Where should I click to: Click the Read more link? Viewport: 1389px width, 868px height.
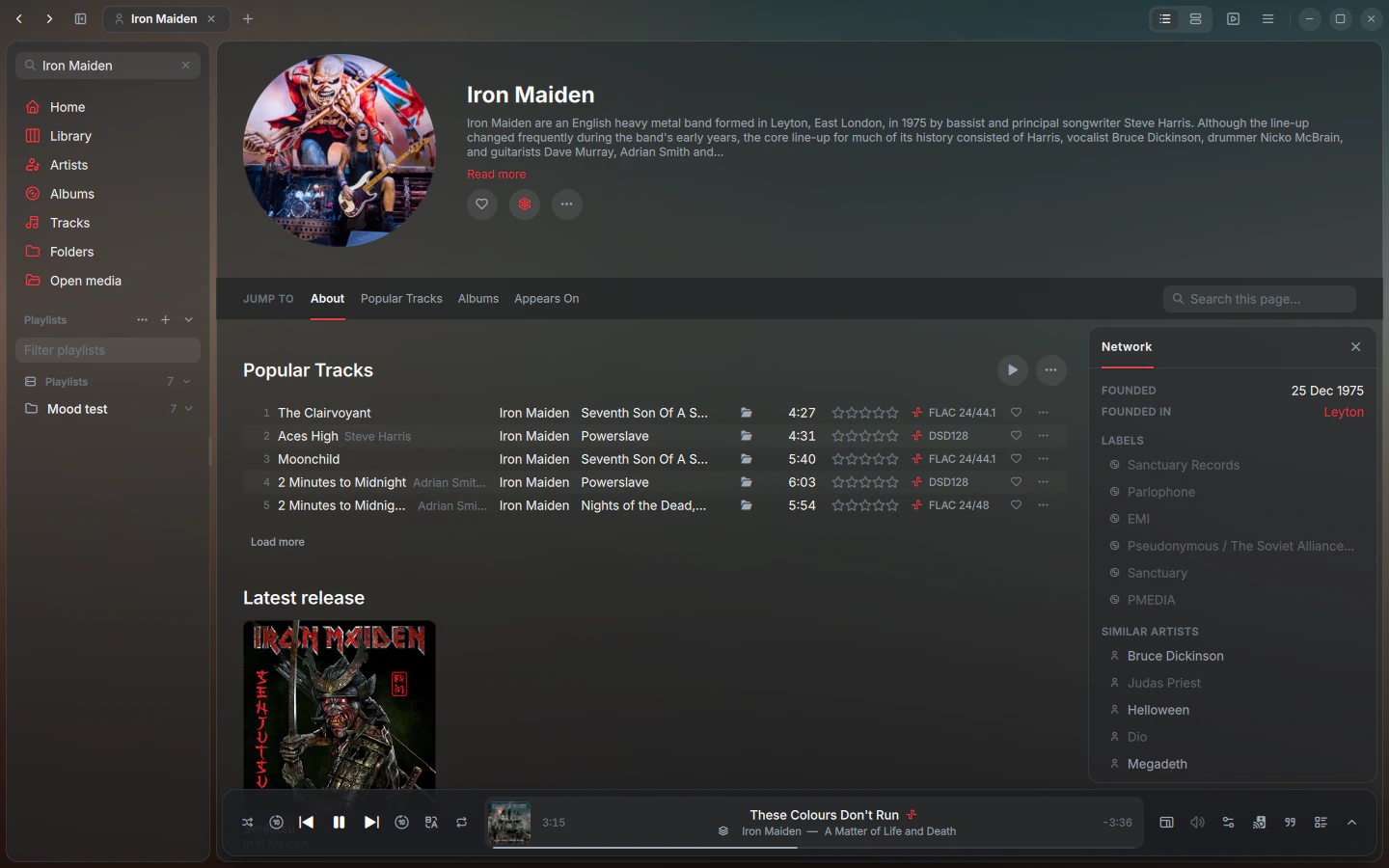coord(497,175)
